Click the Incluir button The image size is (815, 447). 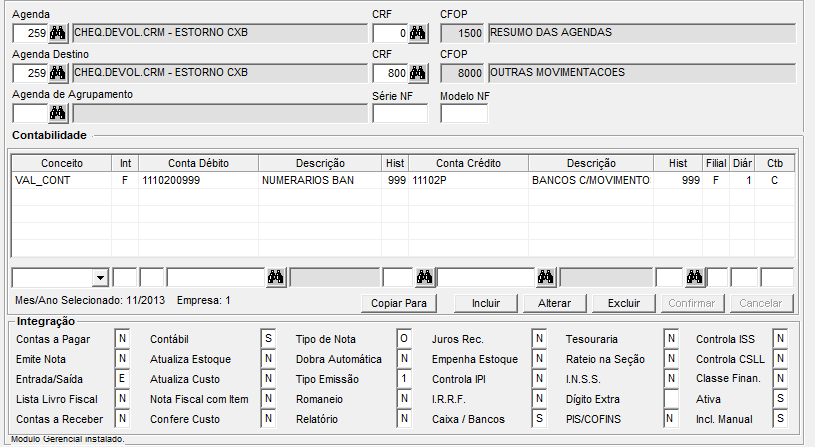coord(484,303)
